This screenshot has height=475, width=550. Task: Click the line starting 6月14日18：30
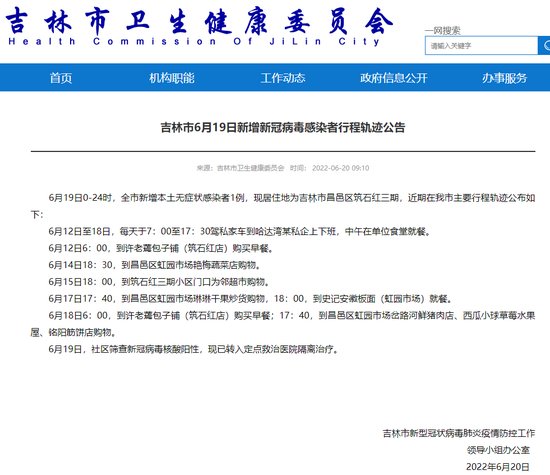[155, 265]
